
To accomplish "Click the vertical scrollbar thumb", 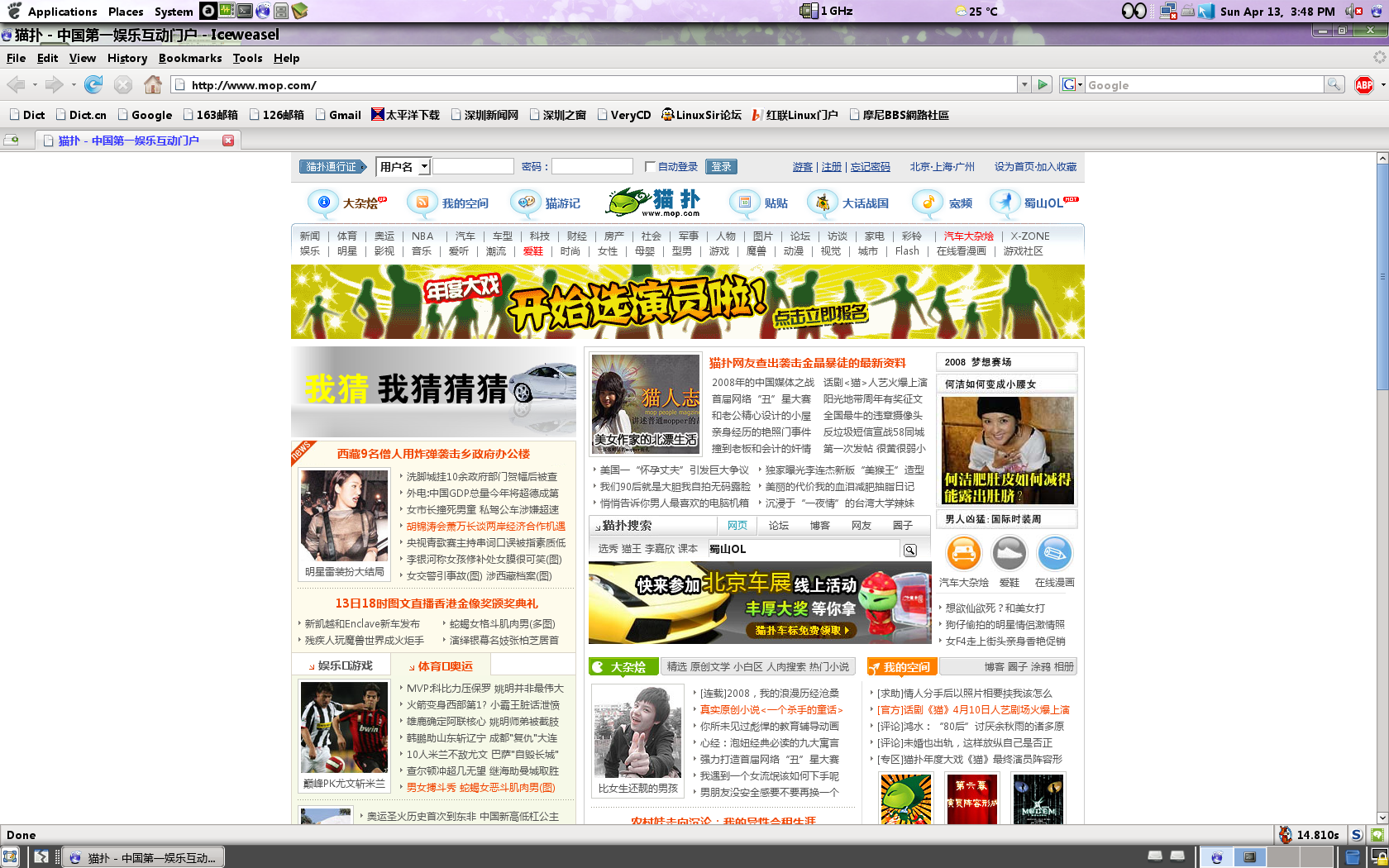I will pos(1382,277).
